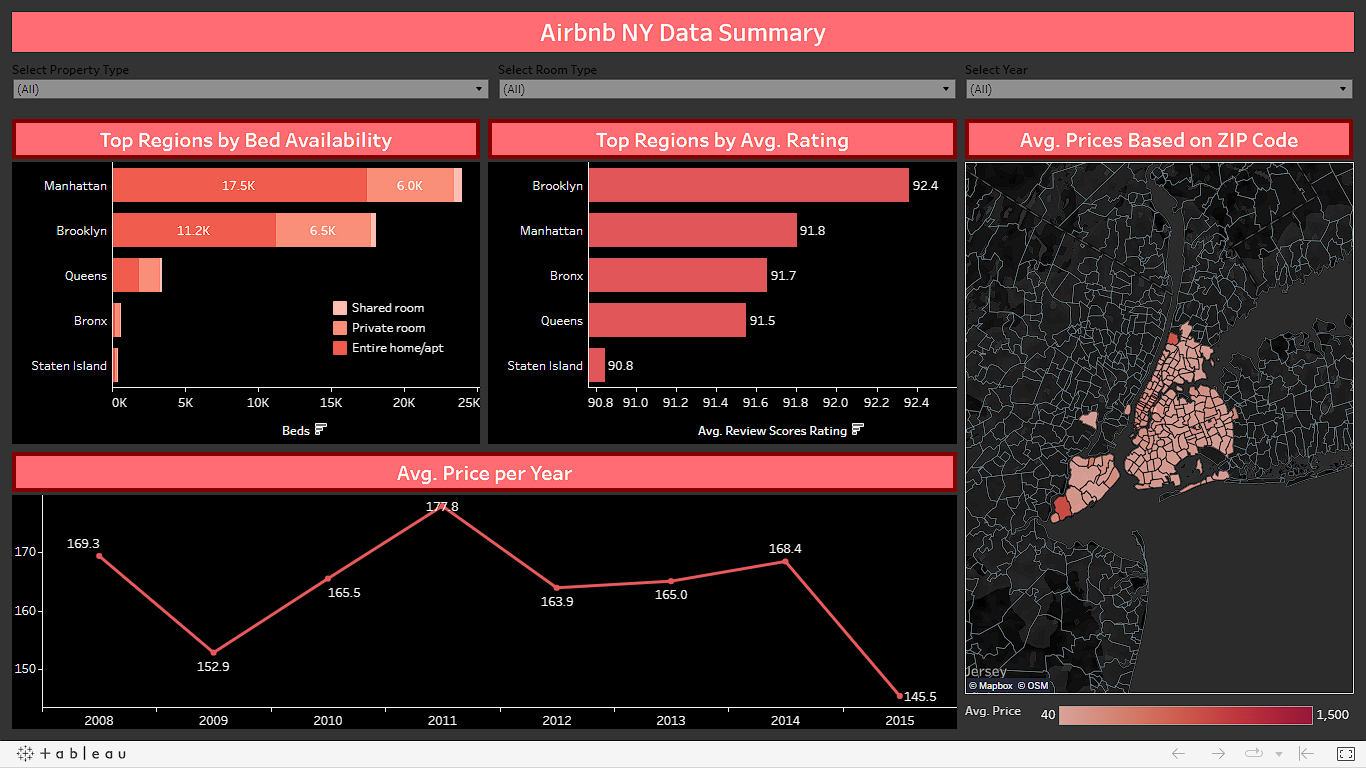Click Manhattan 17.5K entire home bar

(240, 186)
